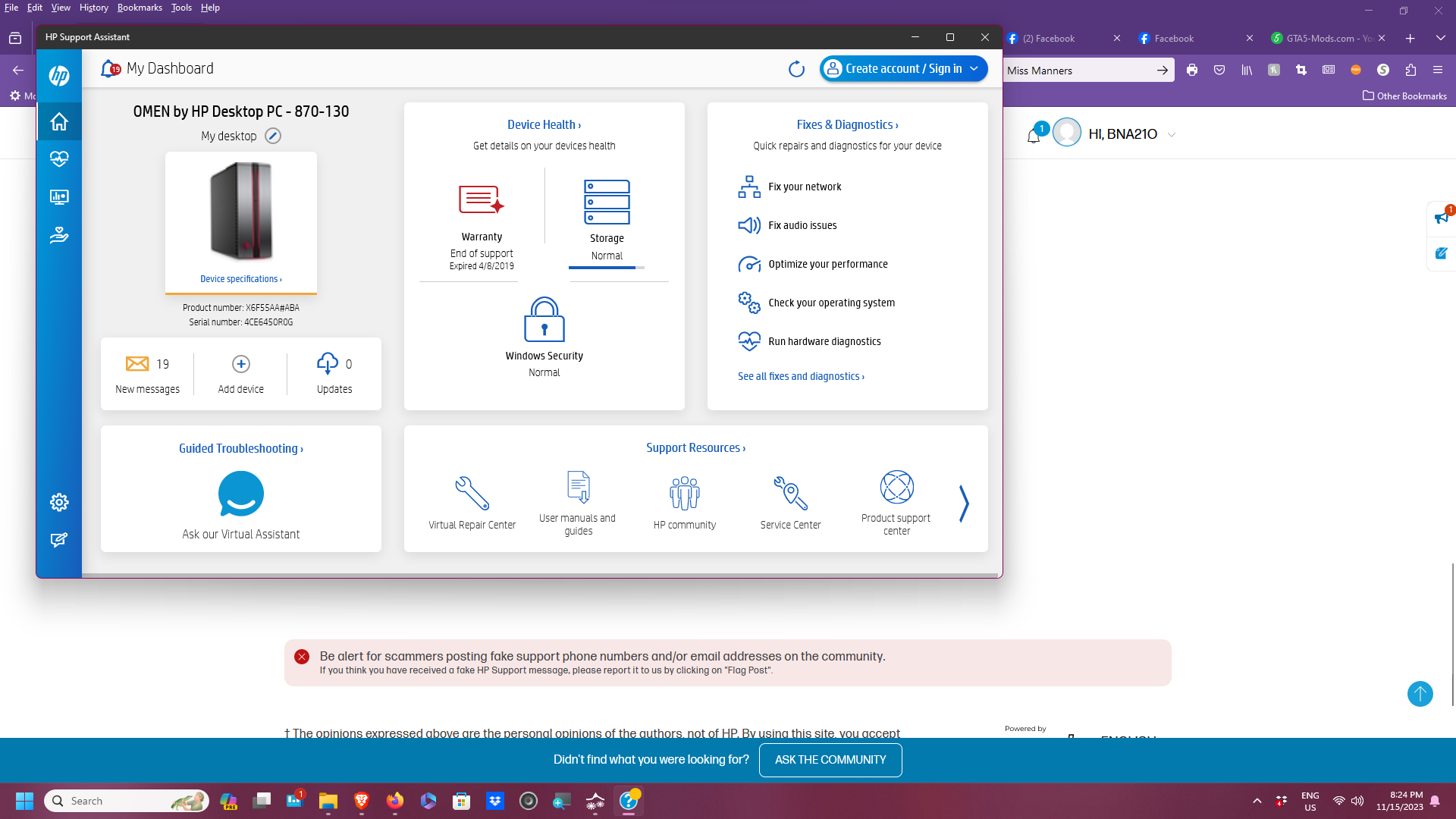Open Windows Security padlock icon
The width and height of the screenshot is (1456, 819).
point(544,319)
